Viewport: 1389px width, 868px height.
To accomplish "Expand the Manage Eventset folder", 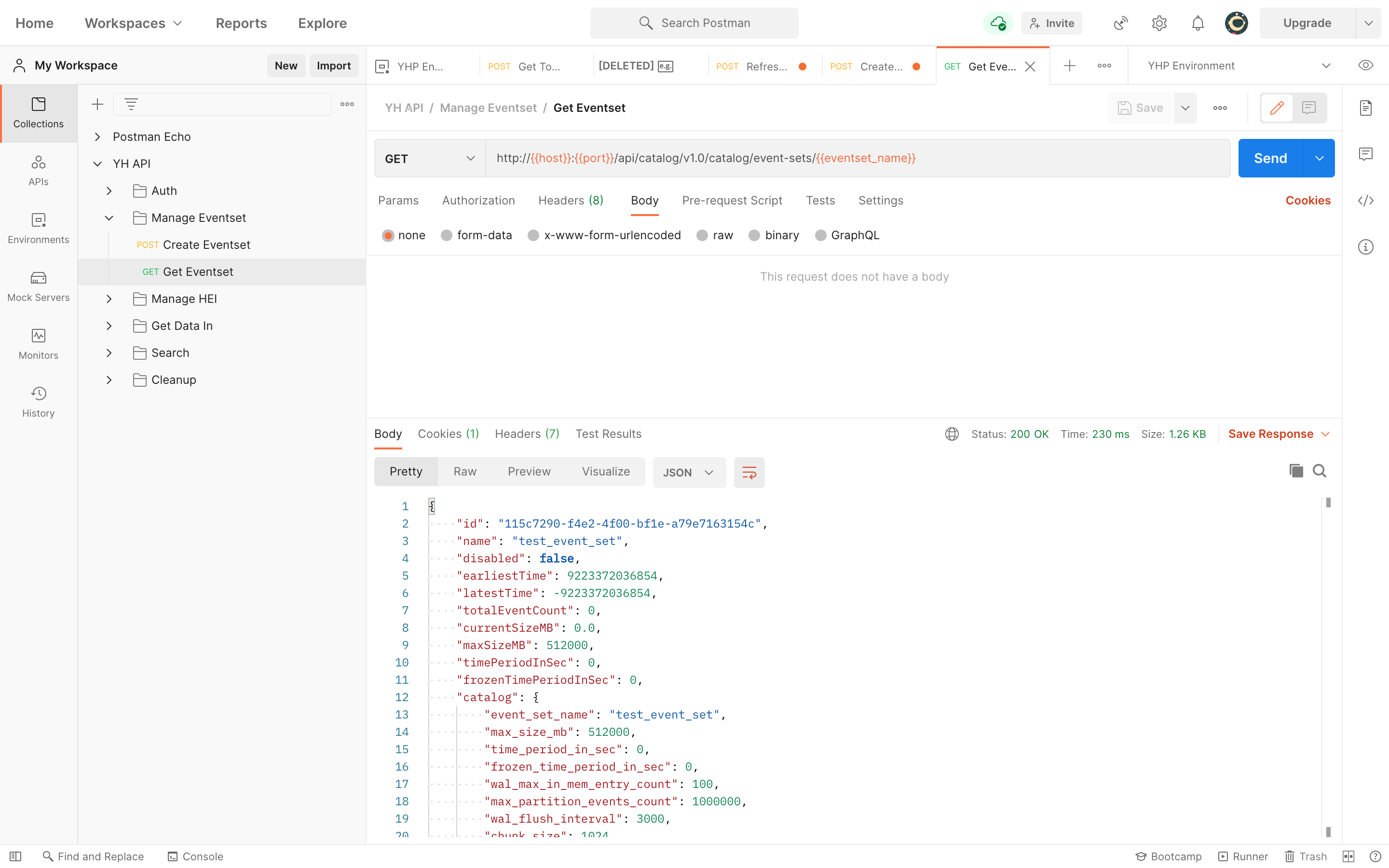I will [x=109, y=218].
